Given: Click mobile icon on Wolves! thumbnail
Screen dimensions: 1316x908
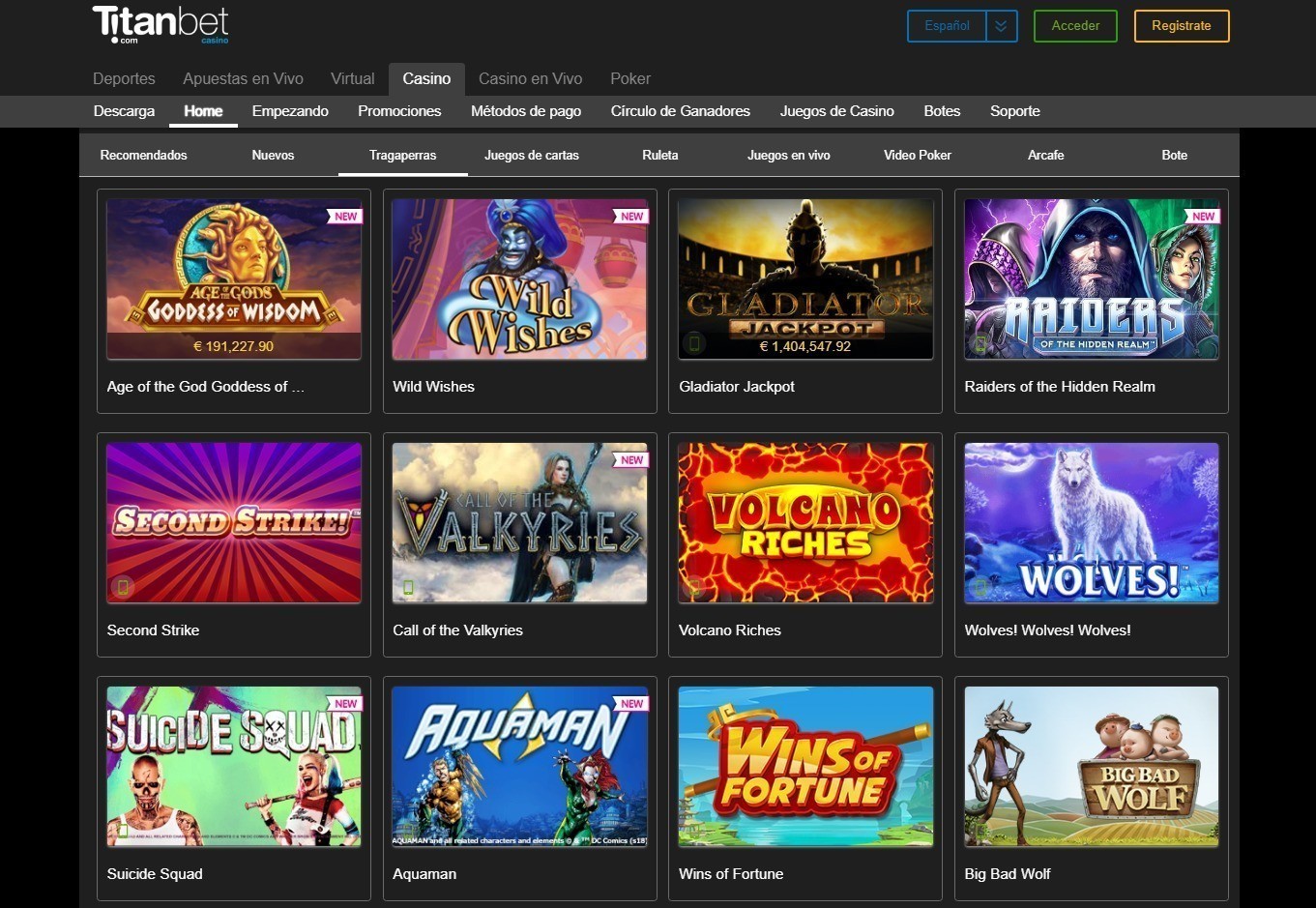Looking at the screenshot, I should [x=980, y=586].
